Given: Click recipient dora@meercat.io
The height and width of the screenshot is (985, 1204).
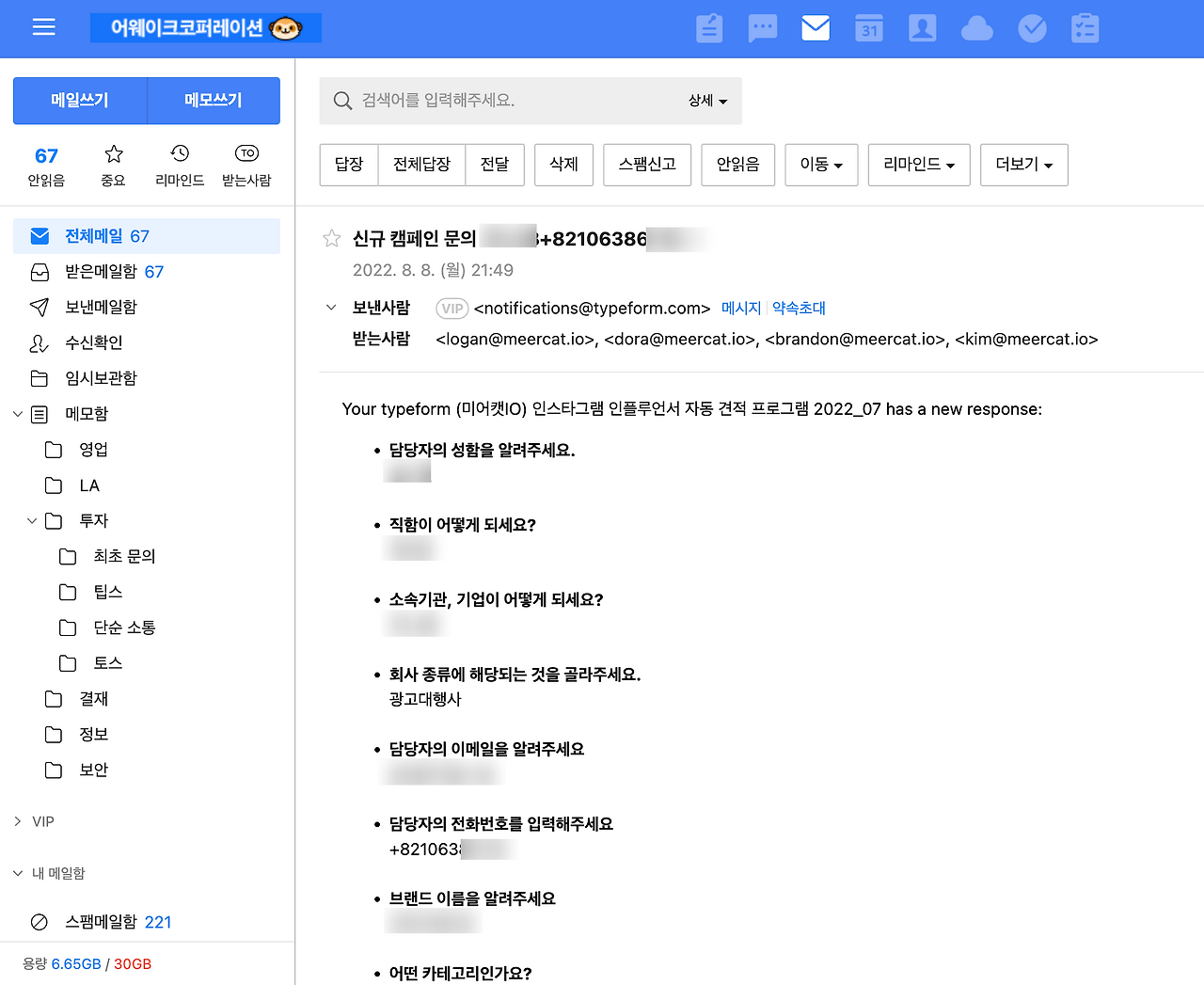Looking at the screenshot, I should pos(682,340).
